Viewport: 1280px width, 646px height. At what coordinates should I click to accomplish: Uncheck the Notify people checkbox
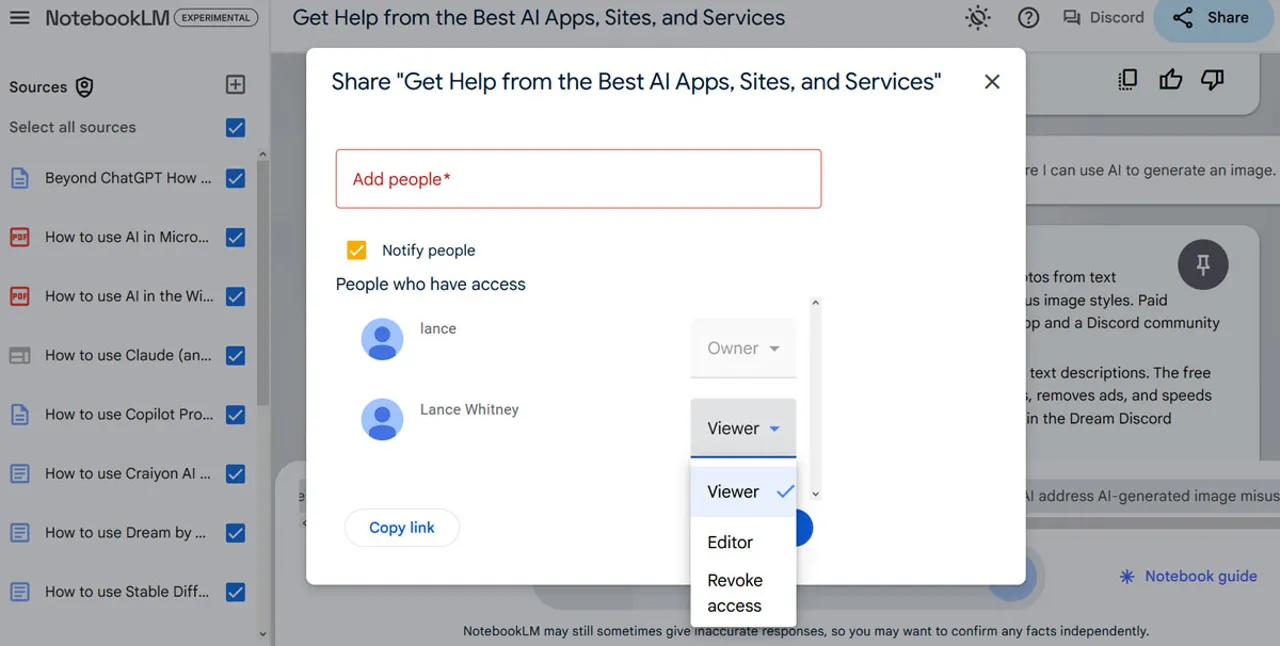[356, 250]
